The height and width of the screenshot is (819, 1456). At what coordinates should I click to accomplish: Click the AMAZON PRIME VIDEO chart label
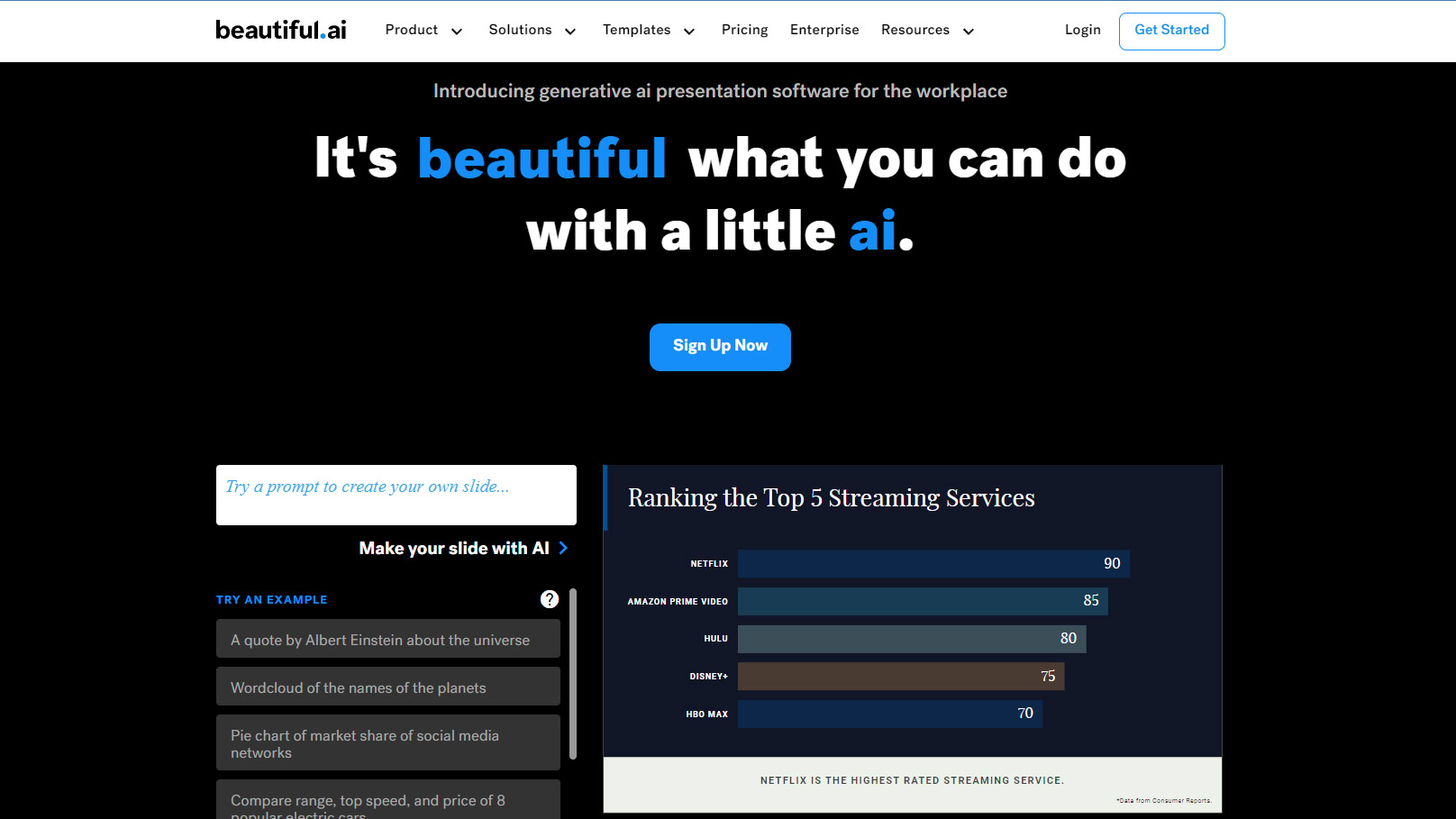click(678, 602)
